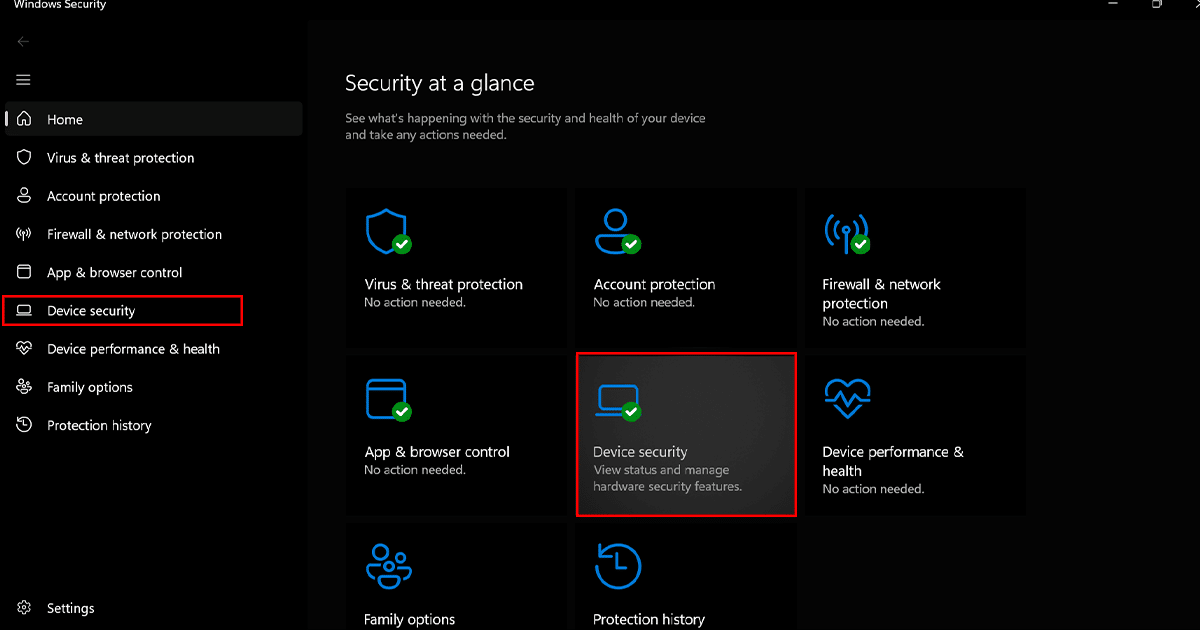Open Protection history in the sidebar
Image resolution: width=1200 pixels, height=630 pixels.
click(x=99, y=425)
